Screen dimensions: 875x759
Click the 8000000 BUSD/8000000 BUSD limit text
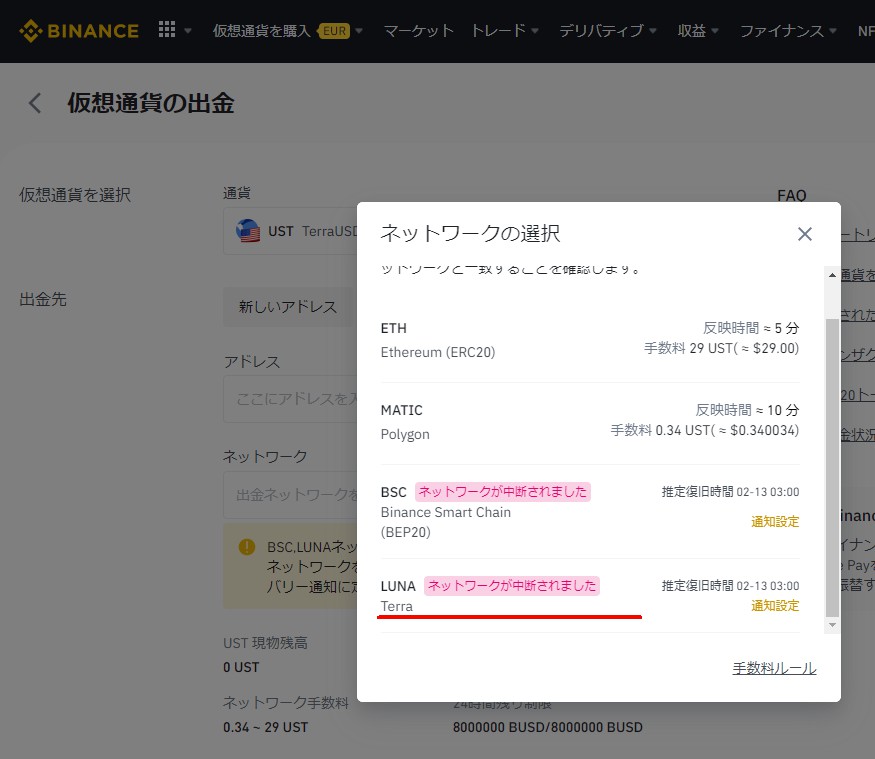coord(548,727)
